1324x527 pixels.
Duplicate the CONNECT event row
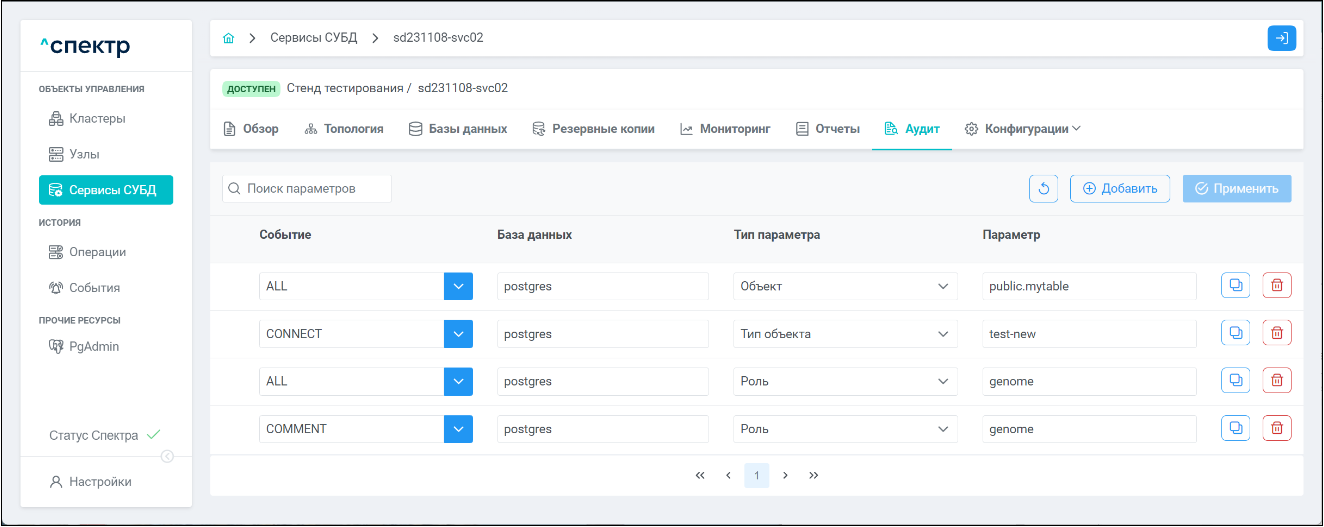click(x=1235, y=333)
